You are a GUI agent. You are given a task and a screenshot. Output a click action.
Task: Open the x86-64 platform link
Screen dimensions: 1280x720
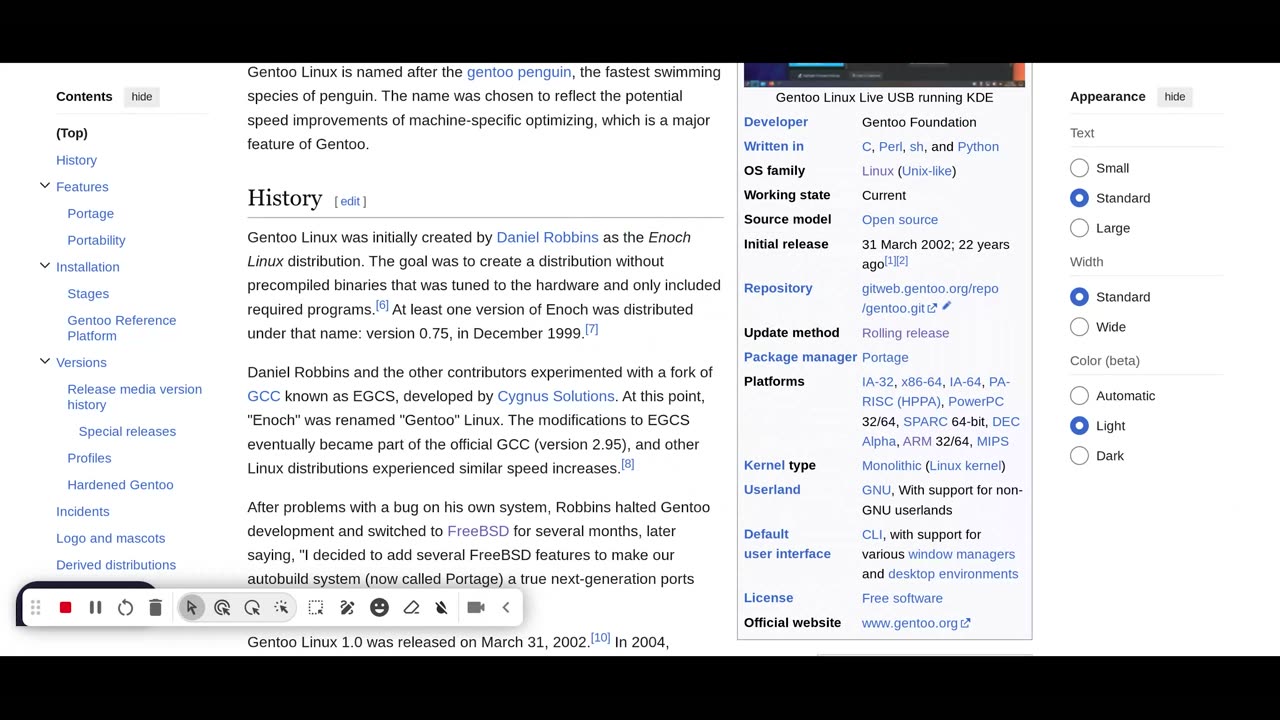921,382
